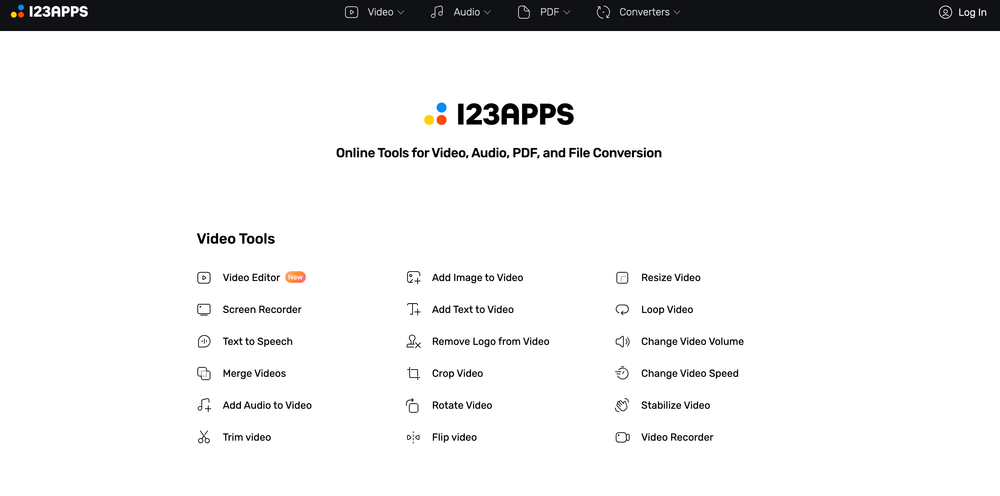Open the Rotate Video link

pos(462,405)
